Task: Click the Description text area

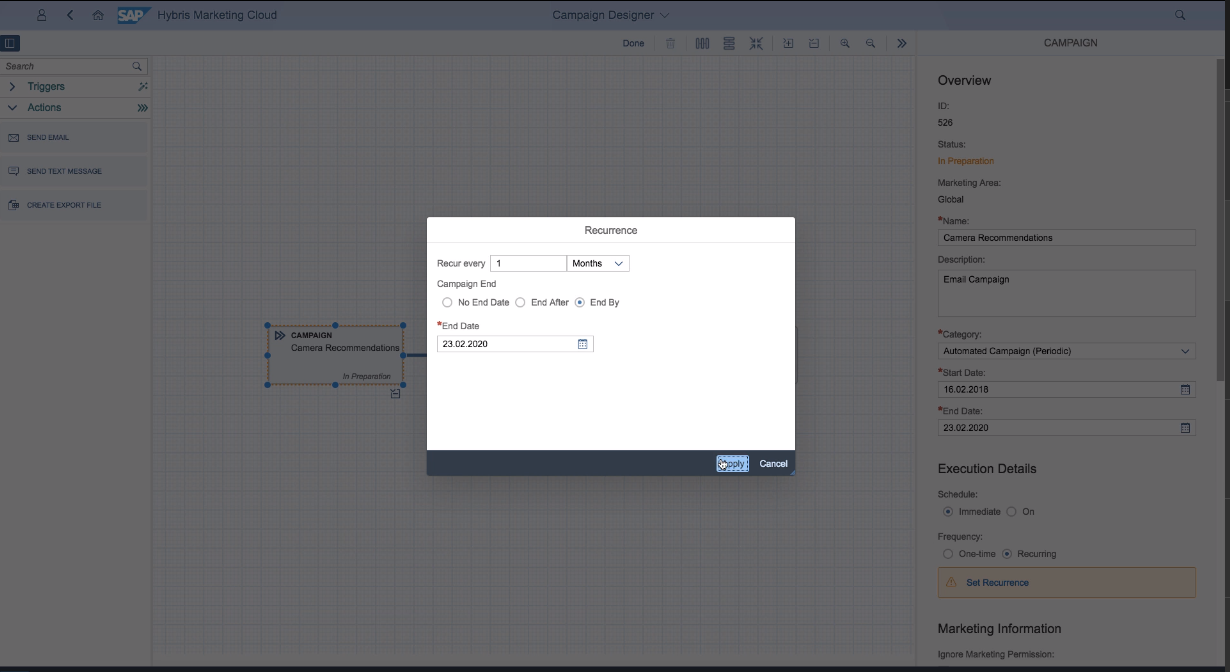Action: tap(1067, 293)
